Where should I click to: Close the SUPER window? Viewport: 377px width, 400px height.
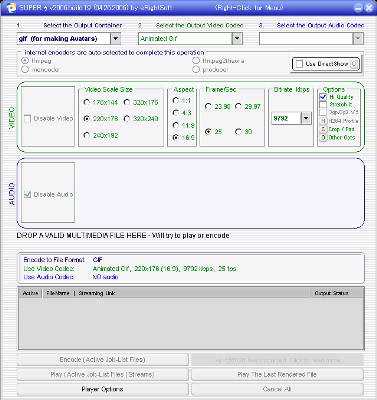click(x=369, y=8)
